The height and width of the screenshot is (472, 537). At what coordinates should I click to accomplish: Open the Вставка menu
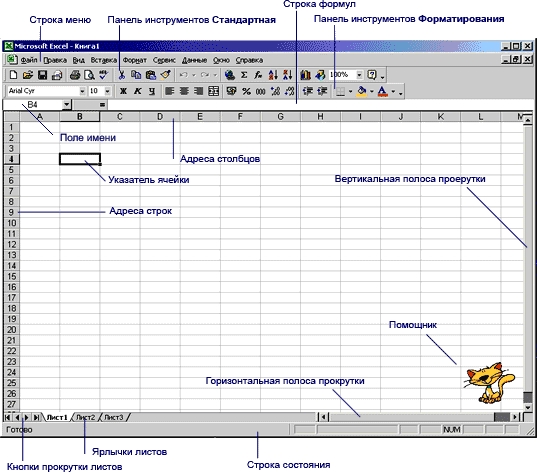coord(104,60)
